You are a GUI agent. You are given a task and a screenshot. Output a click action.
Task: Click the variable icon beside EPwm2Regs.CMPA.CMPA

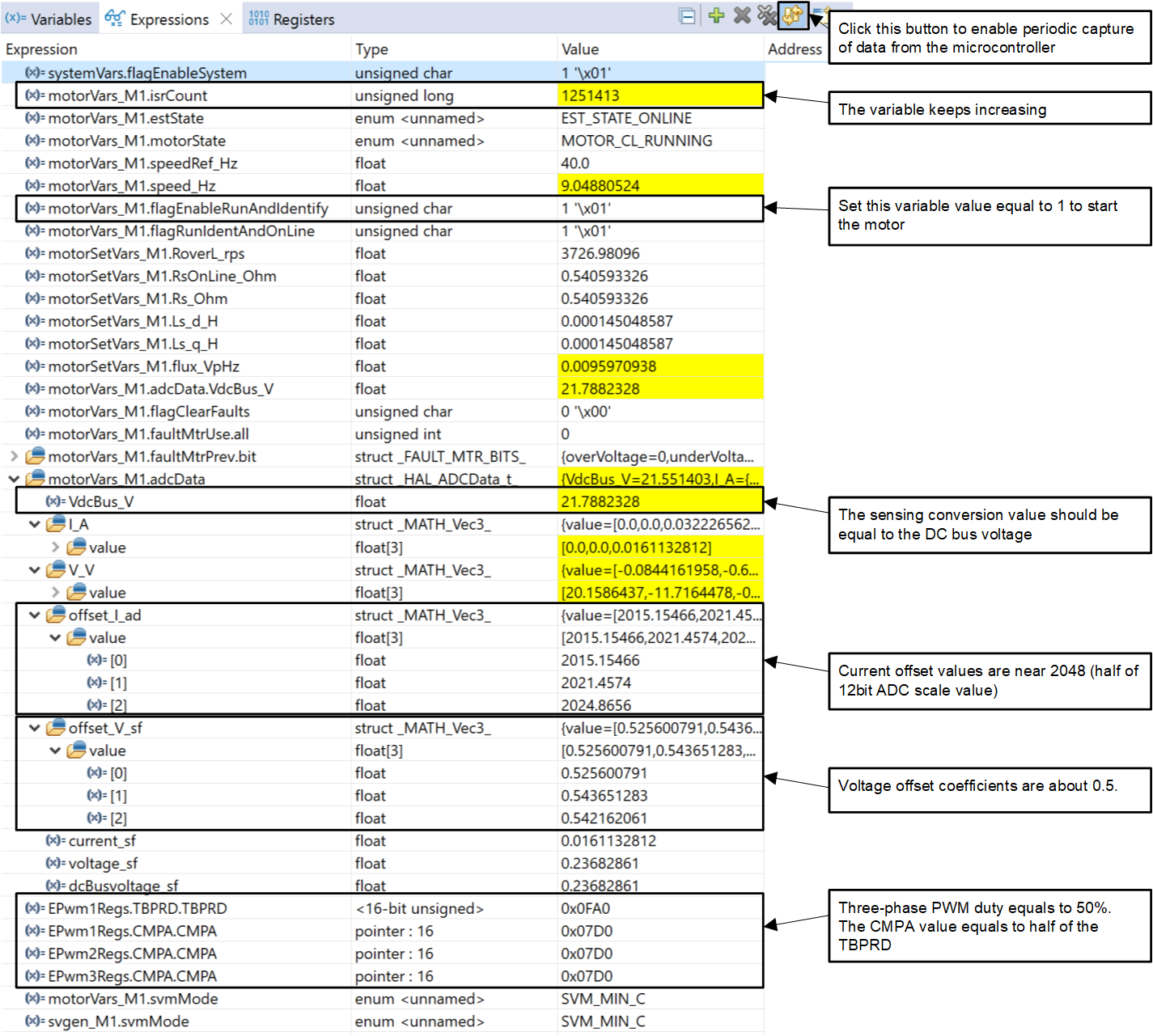(35, 954)
